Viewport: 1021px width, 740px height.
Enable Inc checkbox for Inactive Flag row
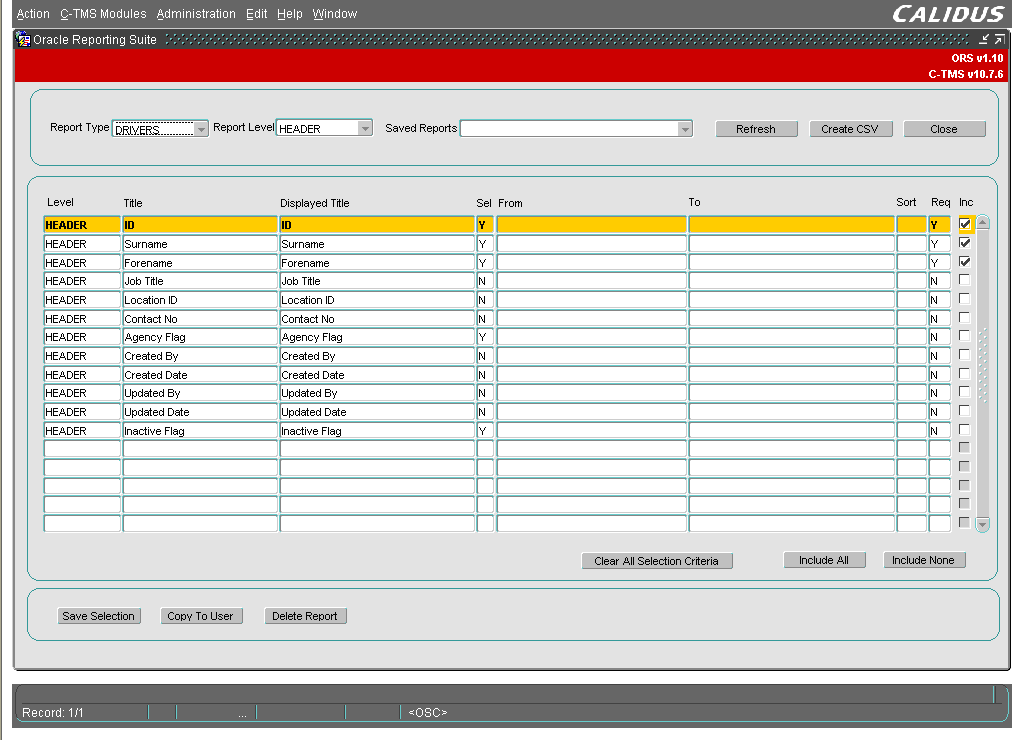[x=965, y=430]
